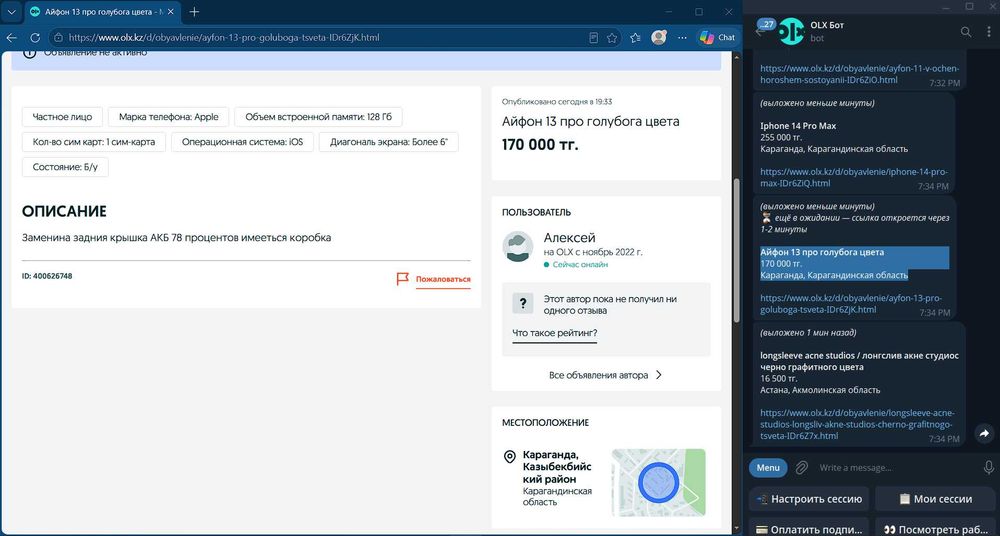Click the Iphone 14 Pro Max message title
The height and width of the screenshot is (536, 1000).
pyautogui.click(x=798, y=126)
